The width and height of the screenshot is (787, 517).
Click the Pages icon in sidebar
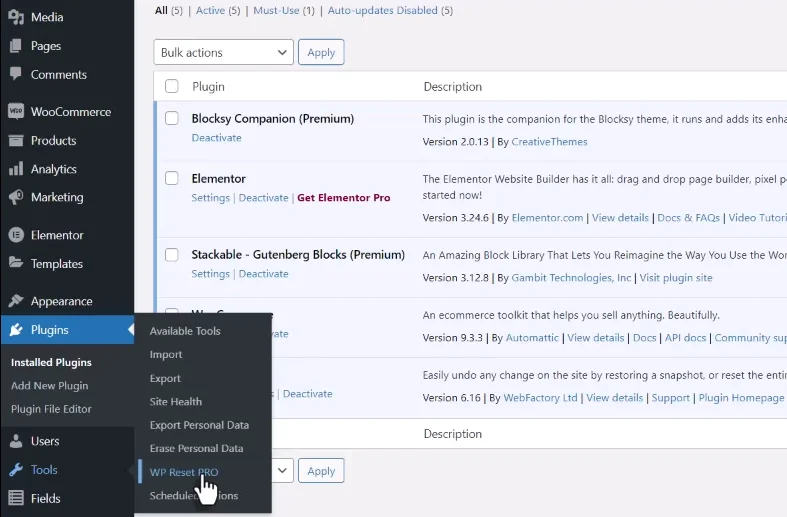coord(16,46)
